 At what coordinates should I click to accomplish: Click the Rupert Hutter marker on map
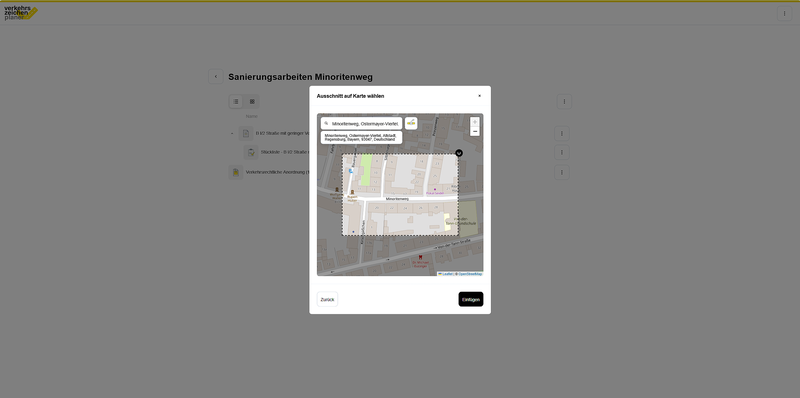tap(352, 192)
